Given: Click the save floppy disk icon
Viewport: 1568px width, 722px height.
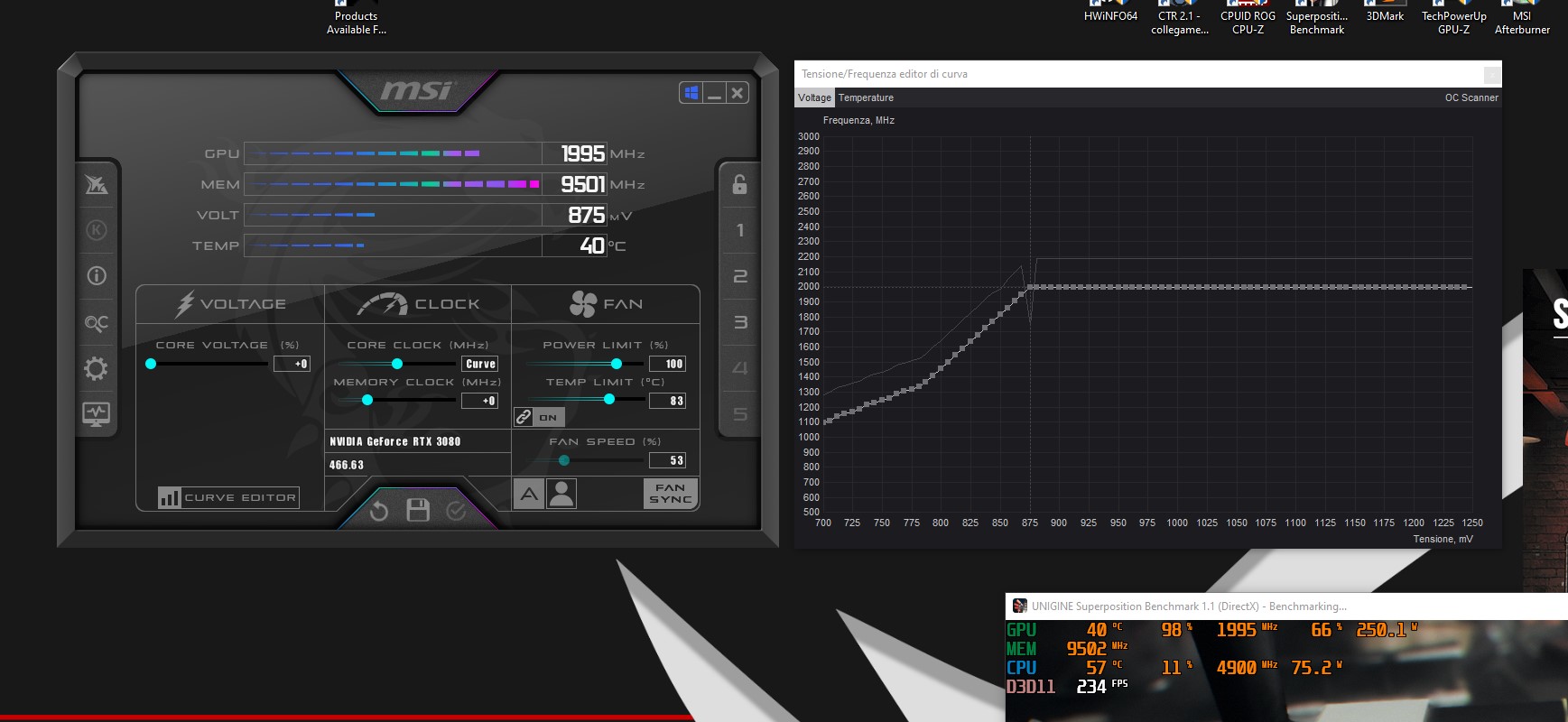Looking at the screenshot, I should click(x=418, y=510).
